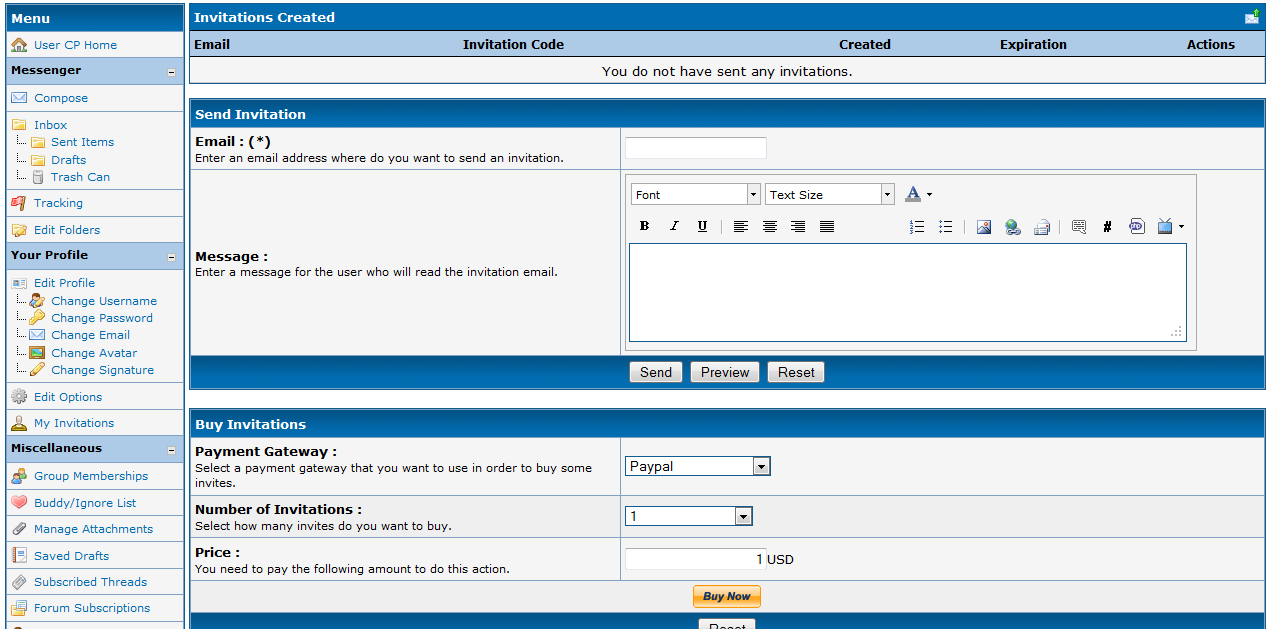Image resolution: width=1266 pixels, height=629 pixels.
Task: Open the Payment Gateway Paypal dropdown
Action: coord(698,466)
